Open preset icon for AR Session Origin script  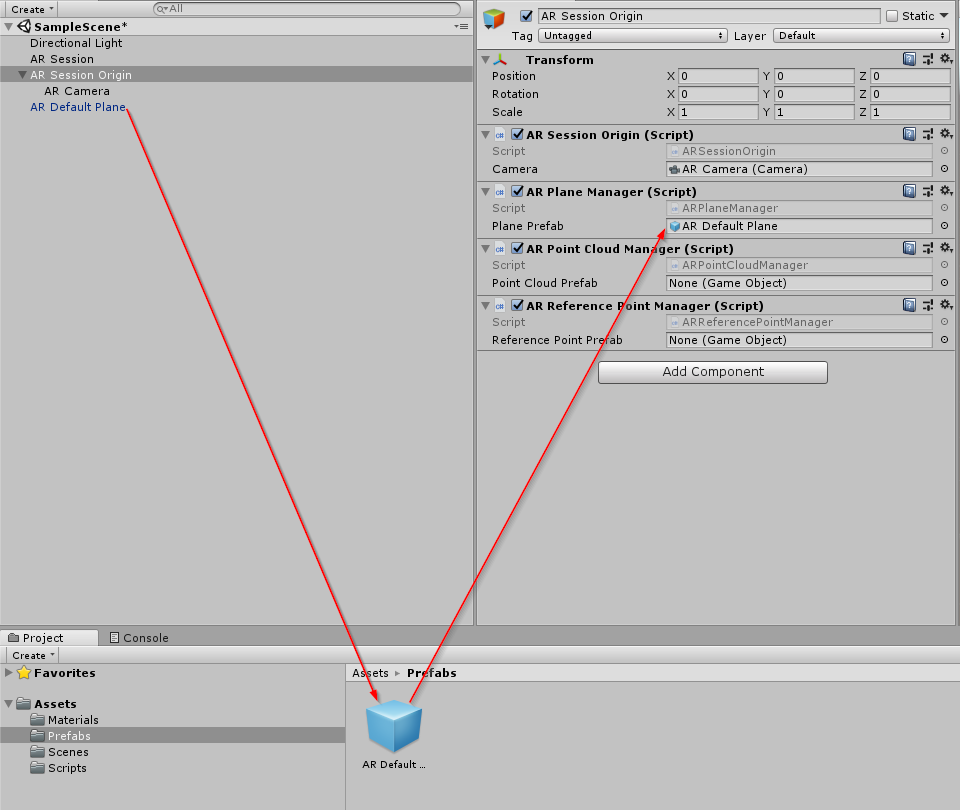(x=928, y=134)
